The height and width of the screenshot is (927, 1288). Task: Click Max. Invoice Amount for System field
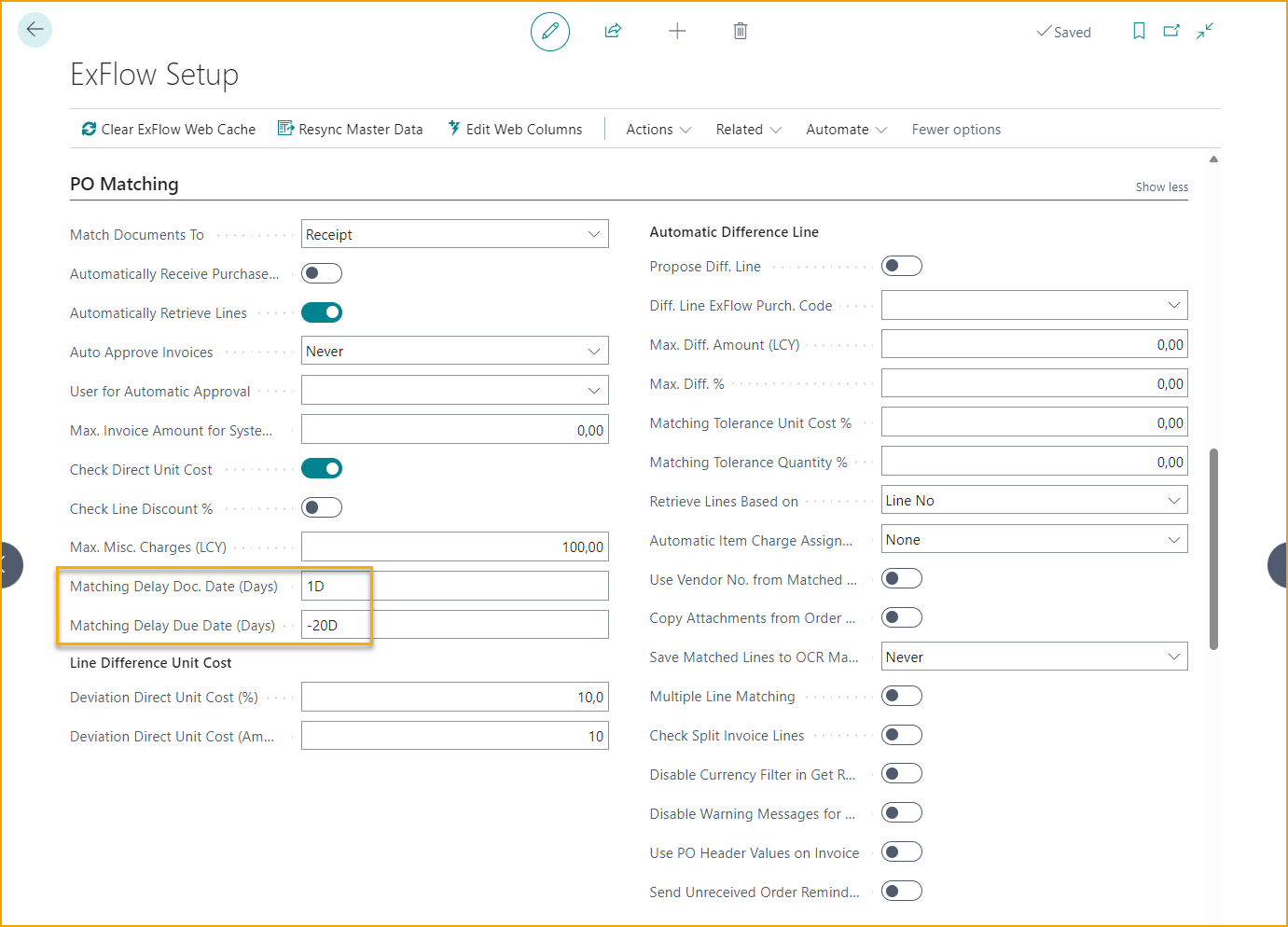[455, 429]
